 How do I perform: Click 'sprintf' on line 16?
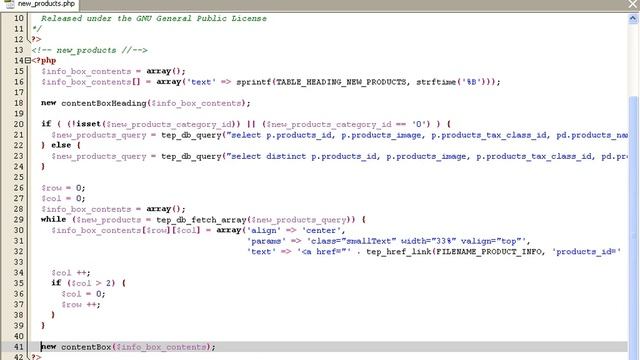click(253, 82)
